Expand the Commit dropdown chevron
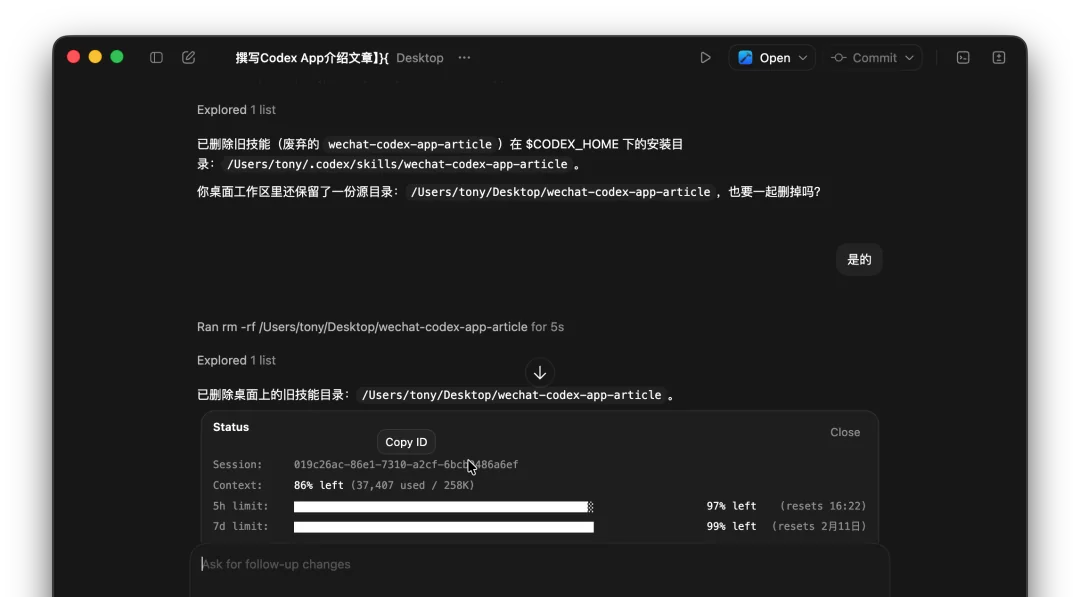The height and width of the screenshot is (597, 1080). click(908, 57)
